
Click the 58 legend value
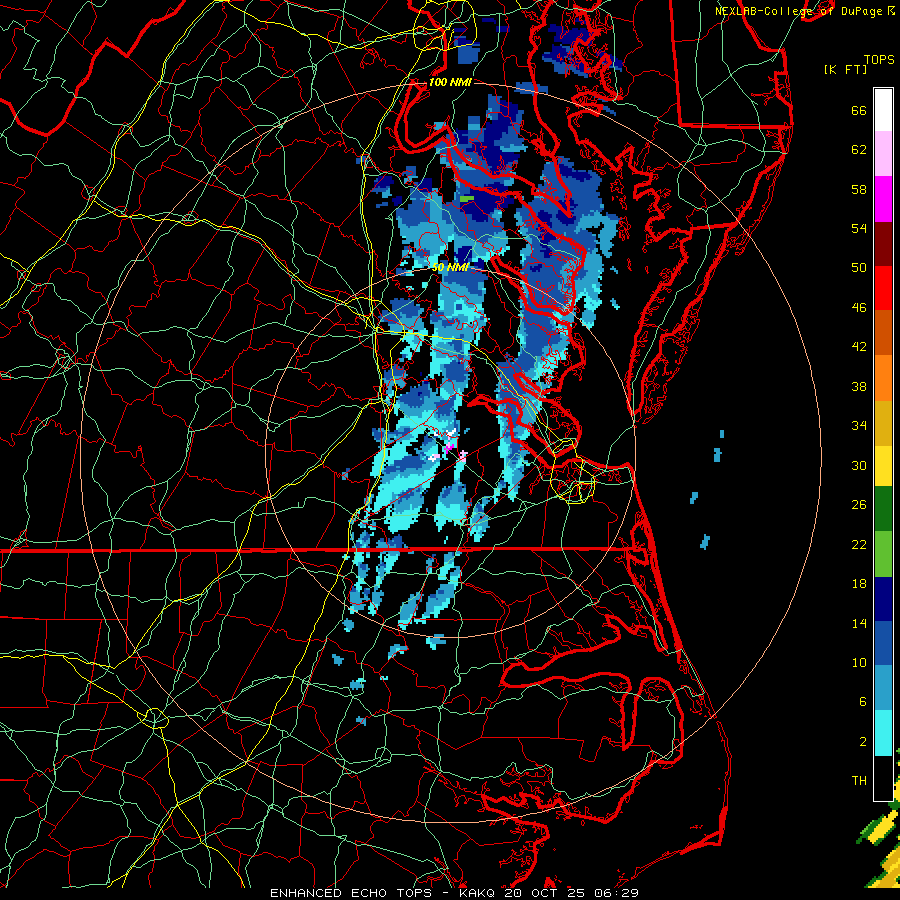click(859, 189)
